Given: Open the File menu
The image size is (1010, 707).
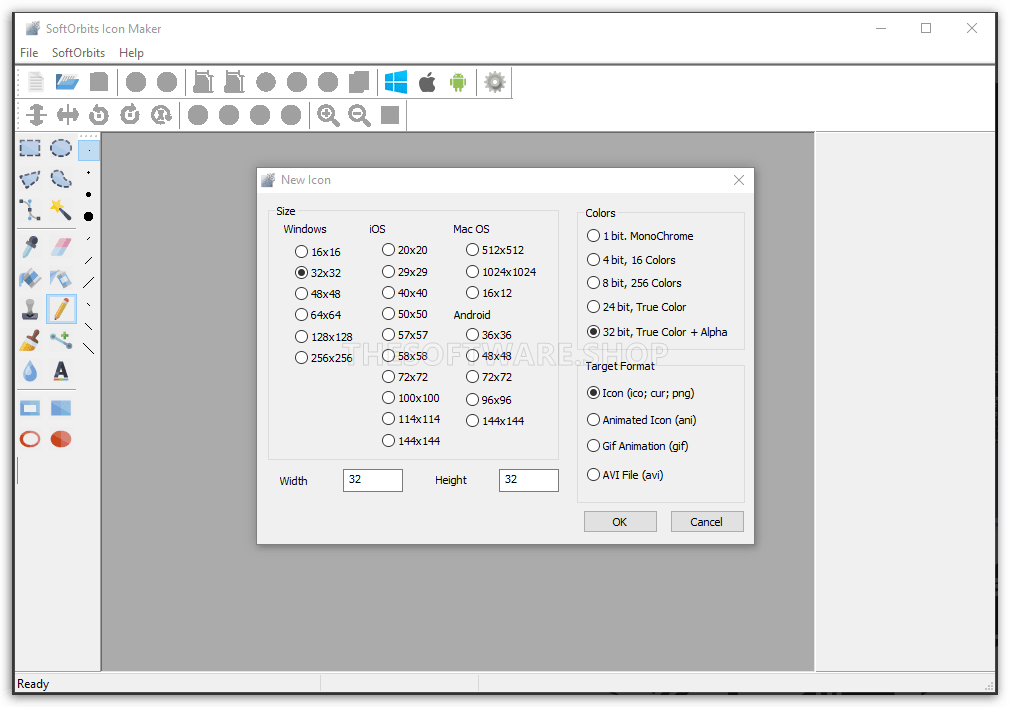Looking at the screenshot, I should point(29,53).
